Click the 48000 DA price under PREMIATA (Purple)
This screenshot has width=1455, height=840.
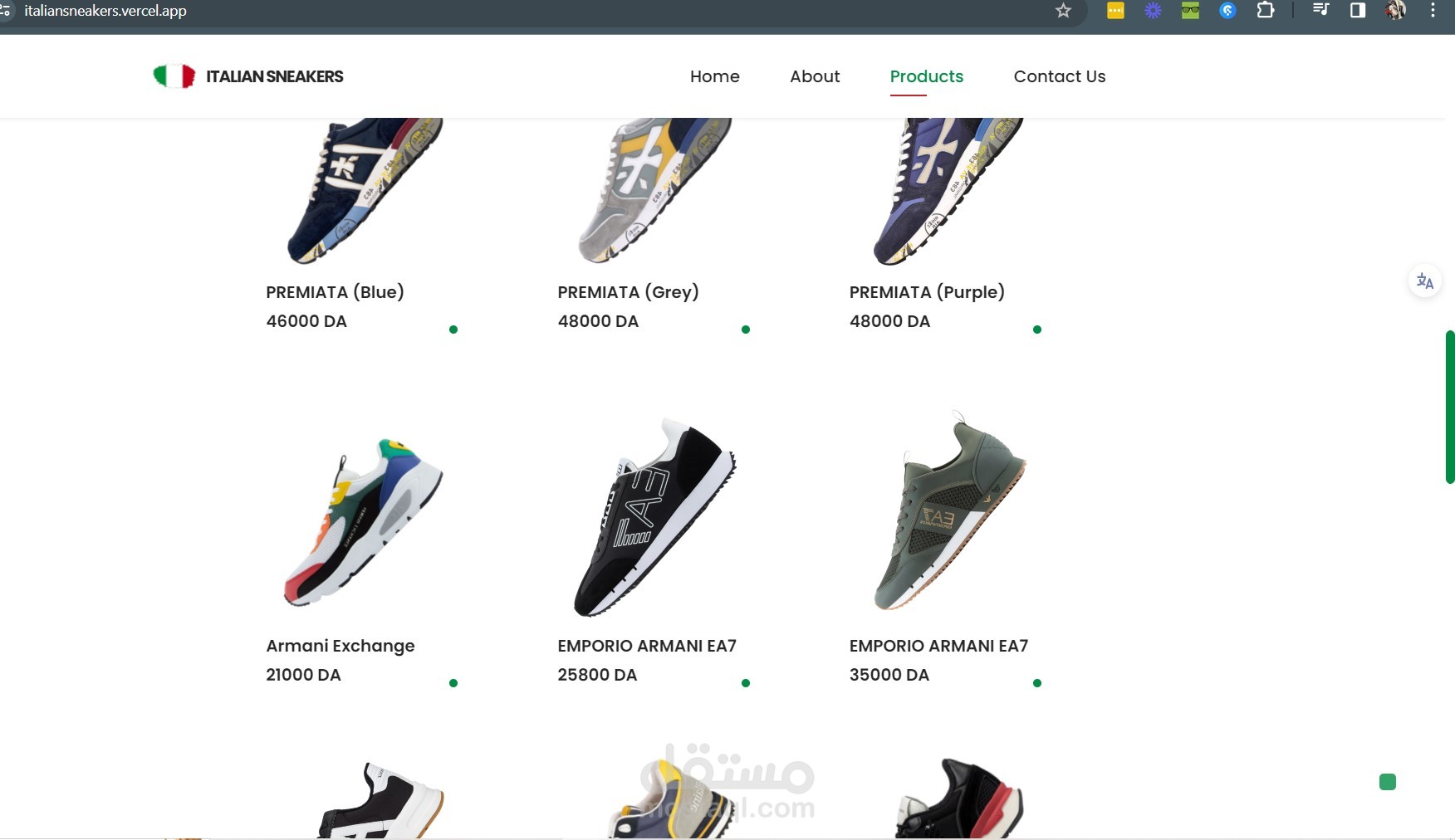(x=889, y=321)
